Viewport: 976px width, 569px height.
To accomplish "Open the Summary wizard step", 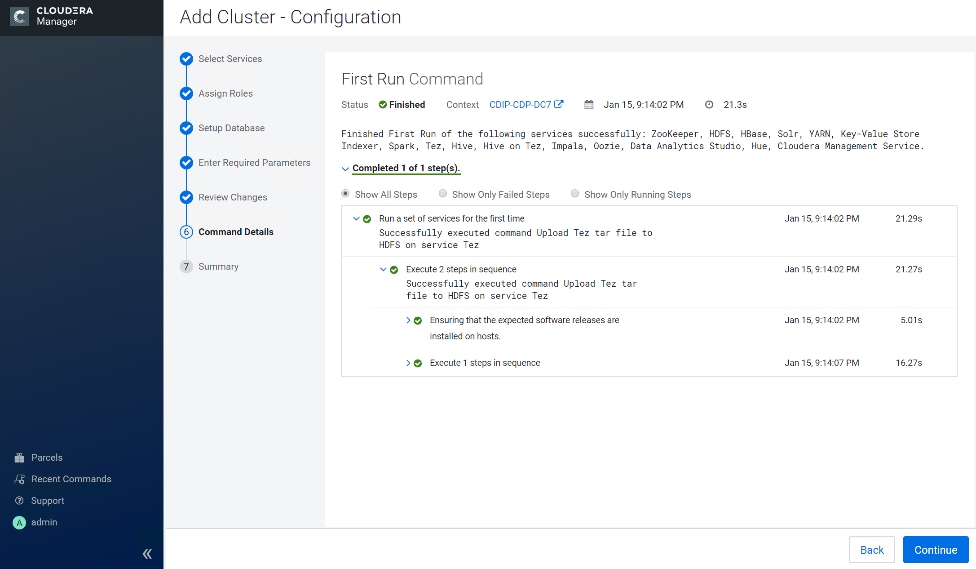I will point(218,266).
